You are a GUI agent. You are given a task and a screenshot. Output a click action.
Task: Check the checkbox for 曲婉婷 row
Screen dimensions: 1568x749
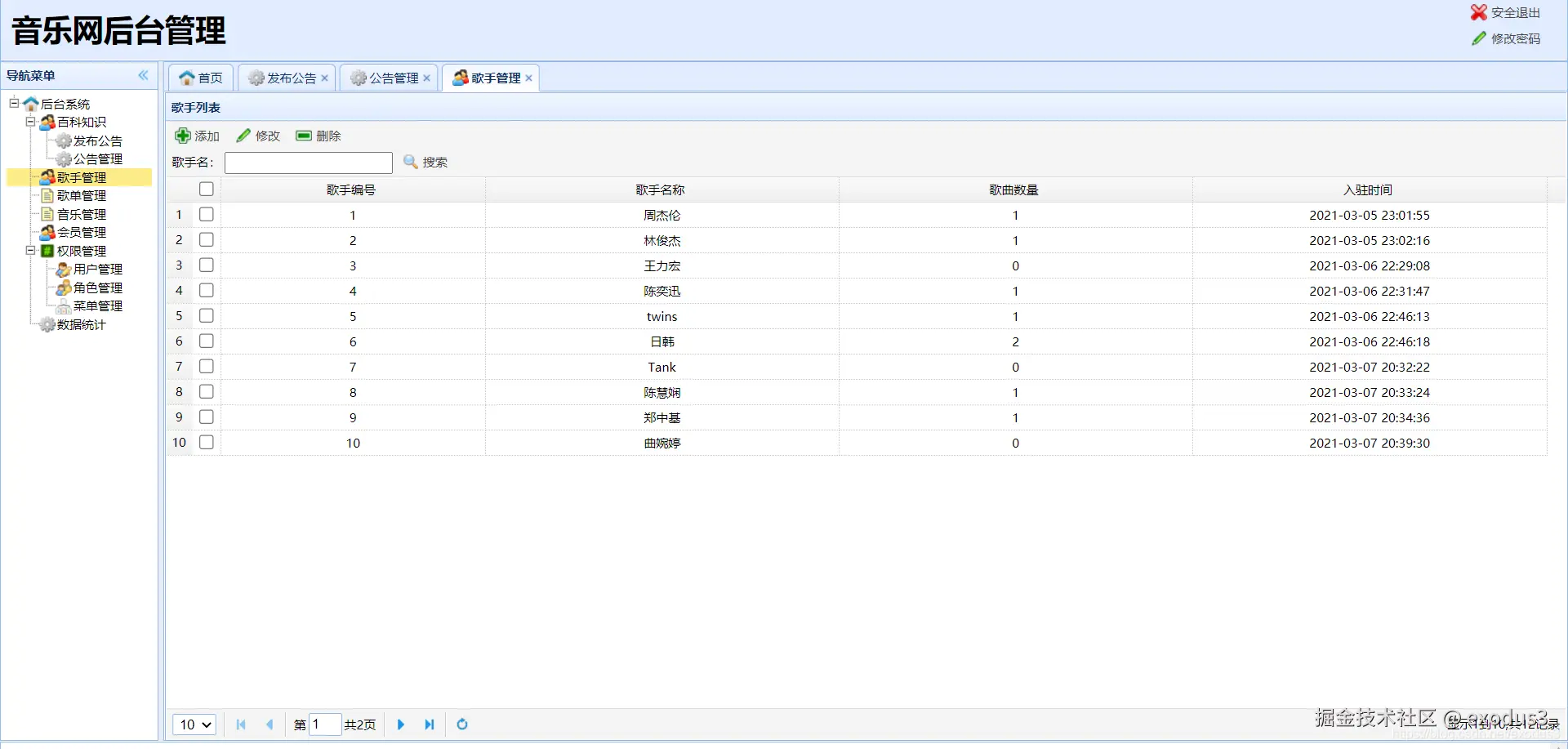207,442
